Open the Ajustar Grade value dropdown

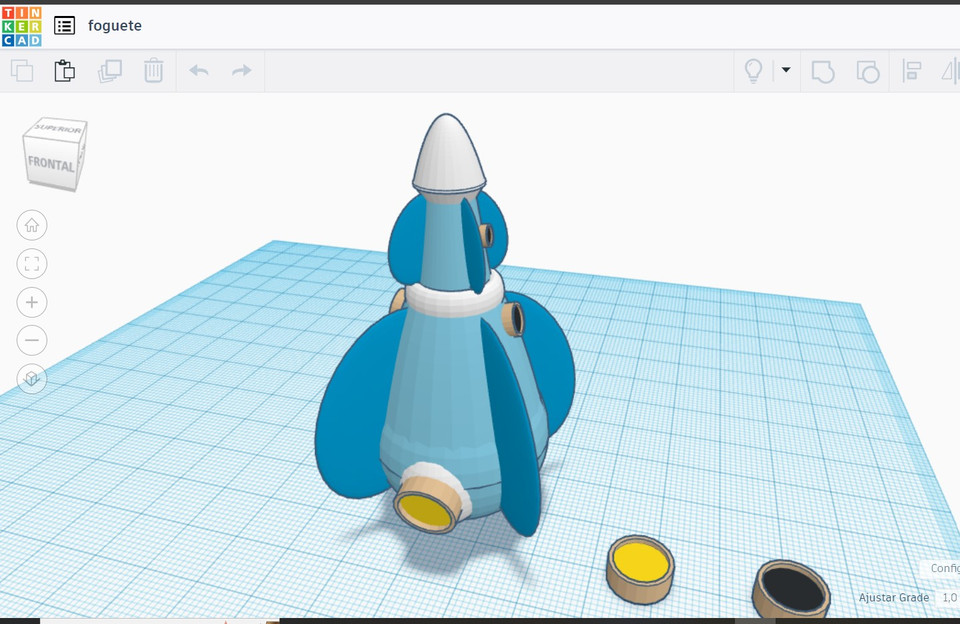point(948,597)
